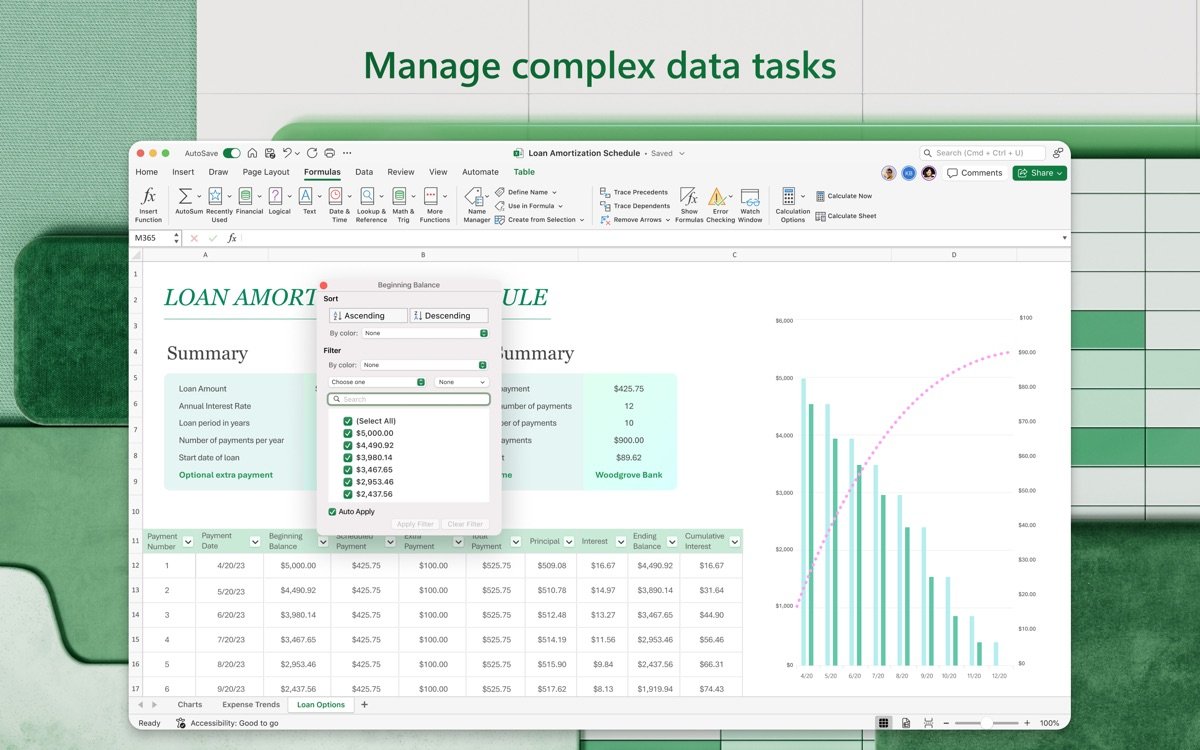This screenshot has height=750, width=1200.
Task: Click the Error Checking icon
Action: point(717,197)
